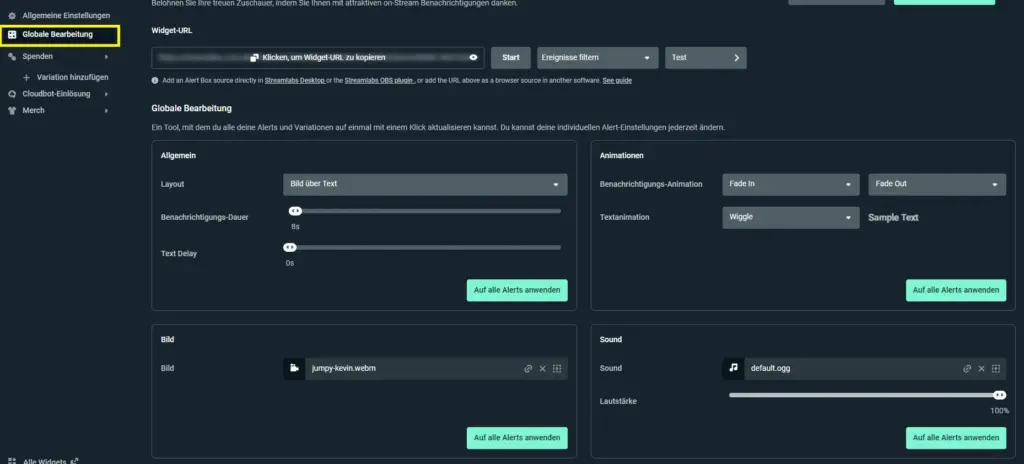Viewport: 1024px width, 464px height.
Task: Expand the Merch submenu arrow
Action: point(106,110)
